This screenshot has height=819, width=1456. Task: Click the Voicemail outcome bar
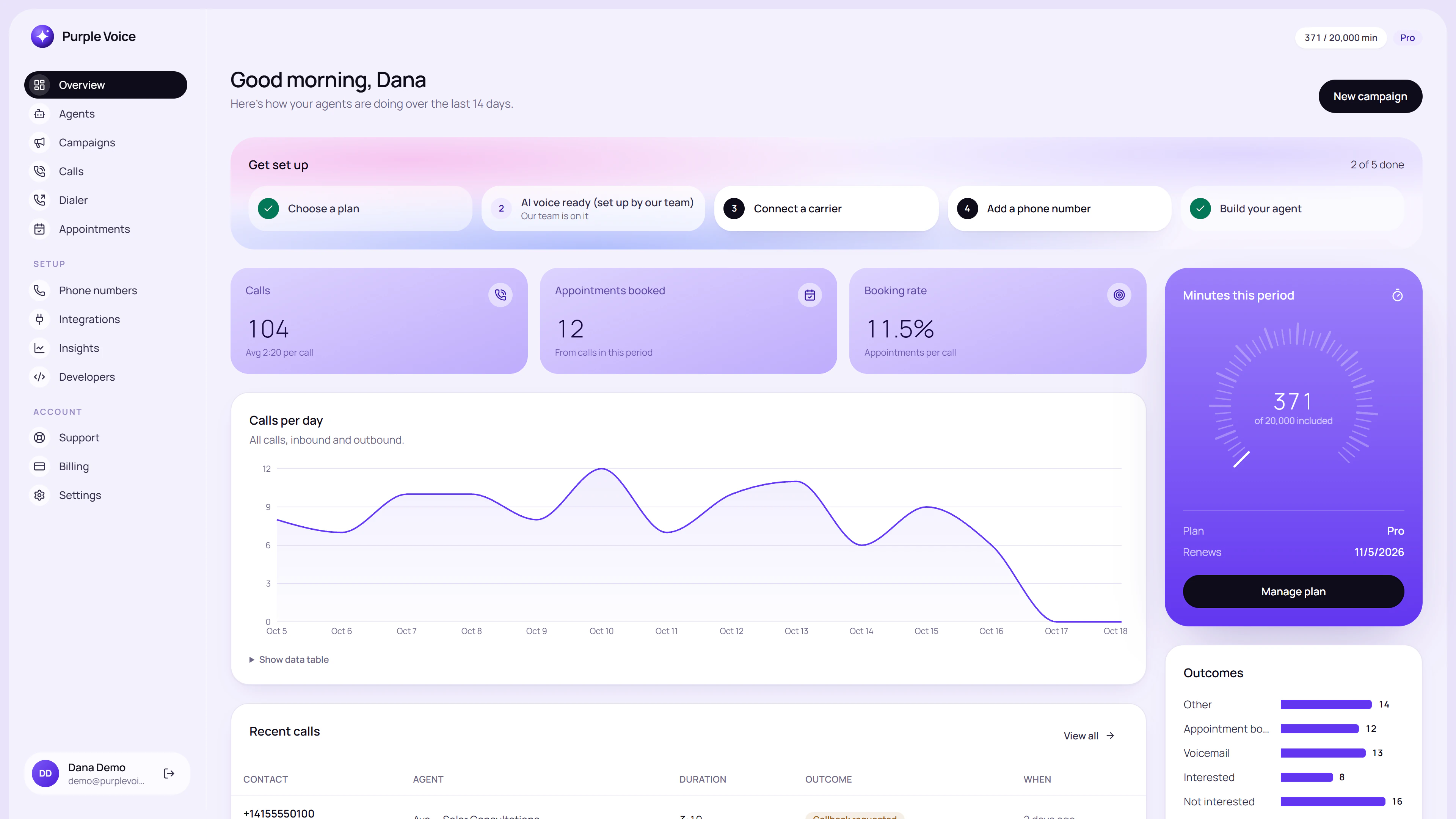(1323, 753)
